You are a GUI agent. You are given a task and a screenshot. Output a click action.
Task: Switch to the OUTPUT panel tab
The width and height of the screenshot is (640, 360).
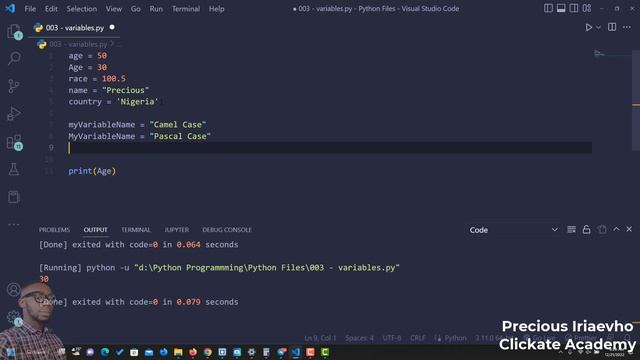point(96,230)
